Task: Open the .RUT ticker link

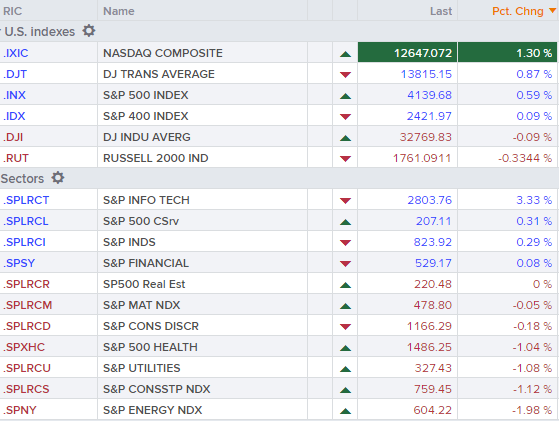Action: pyautogui.click(x=16, y=158)
